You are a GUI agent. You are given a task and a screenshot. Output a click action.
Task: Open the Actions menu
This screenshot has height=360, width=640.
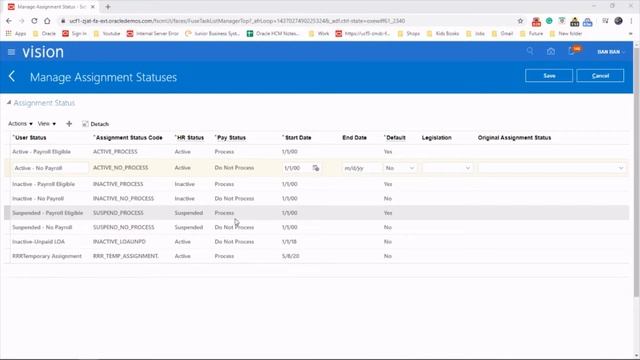[x=20, y=123]
